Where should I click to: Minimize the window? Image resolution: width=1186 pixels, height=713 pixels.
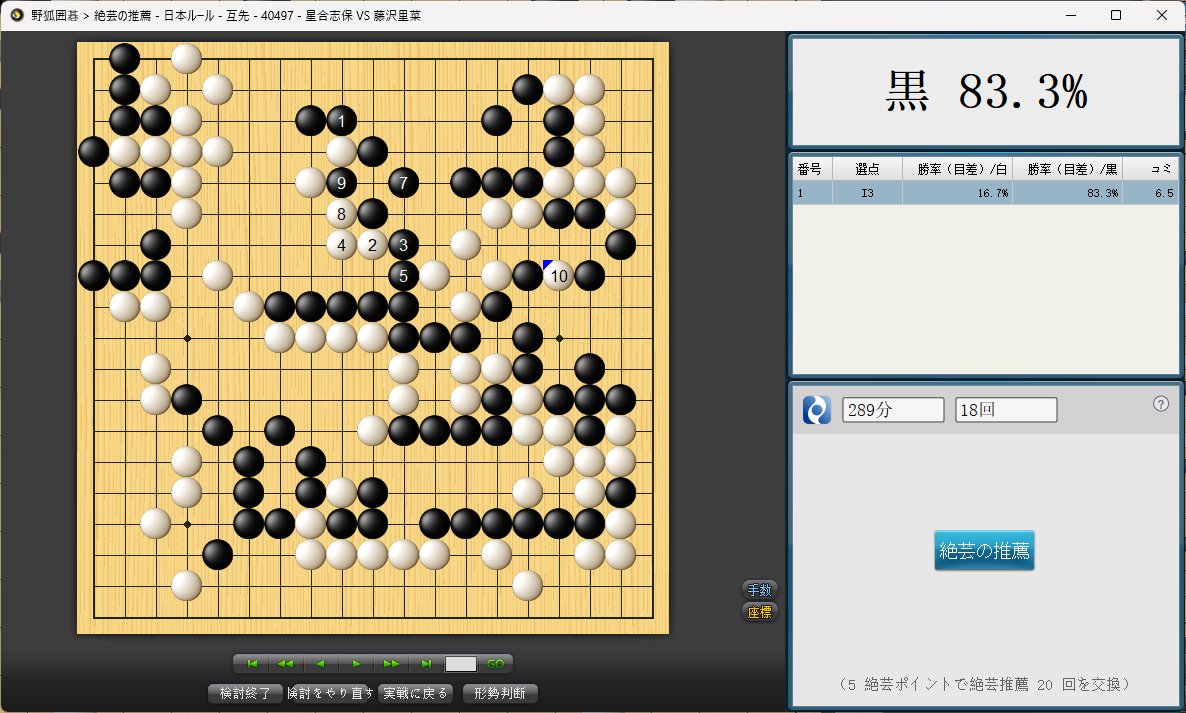point(1071,15)
